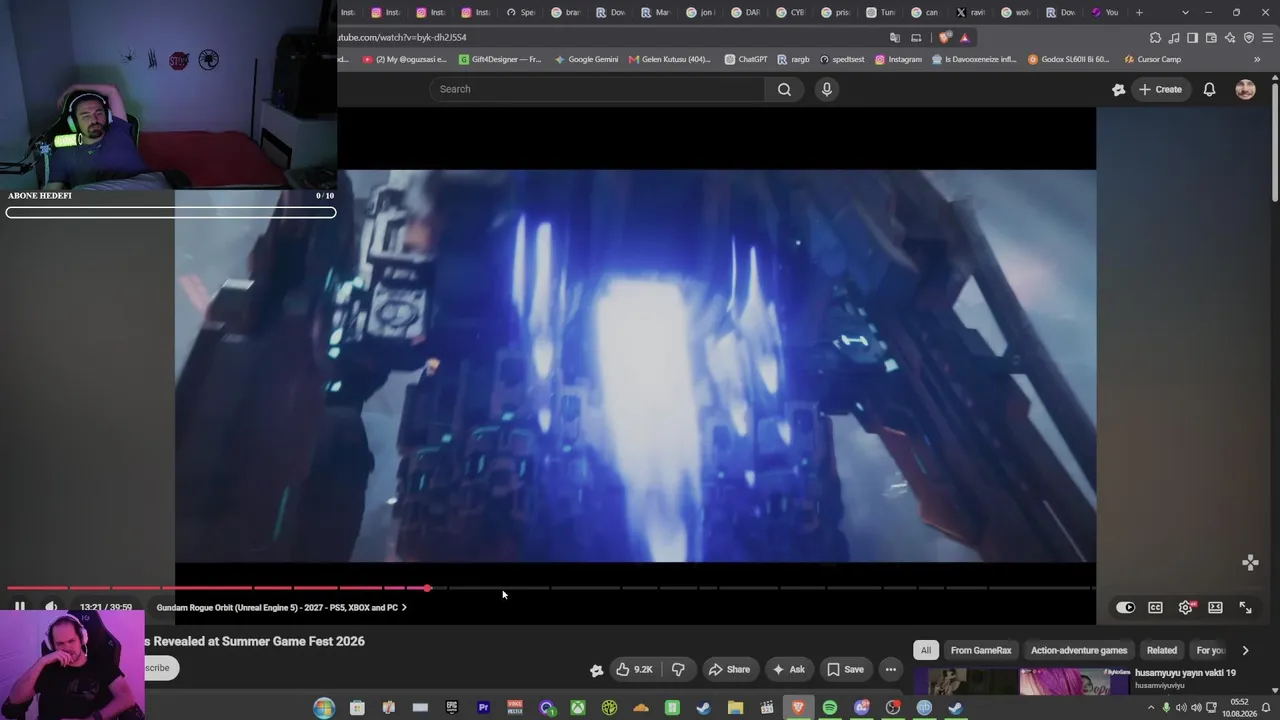Screen dimensions: 1280x720
Task: Switch player to theater mode
Action: (x=1215, y=607)
